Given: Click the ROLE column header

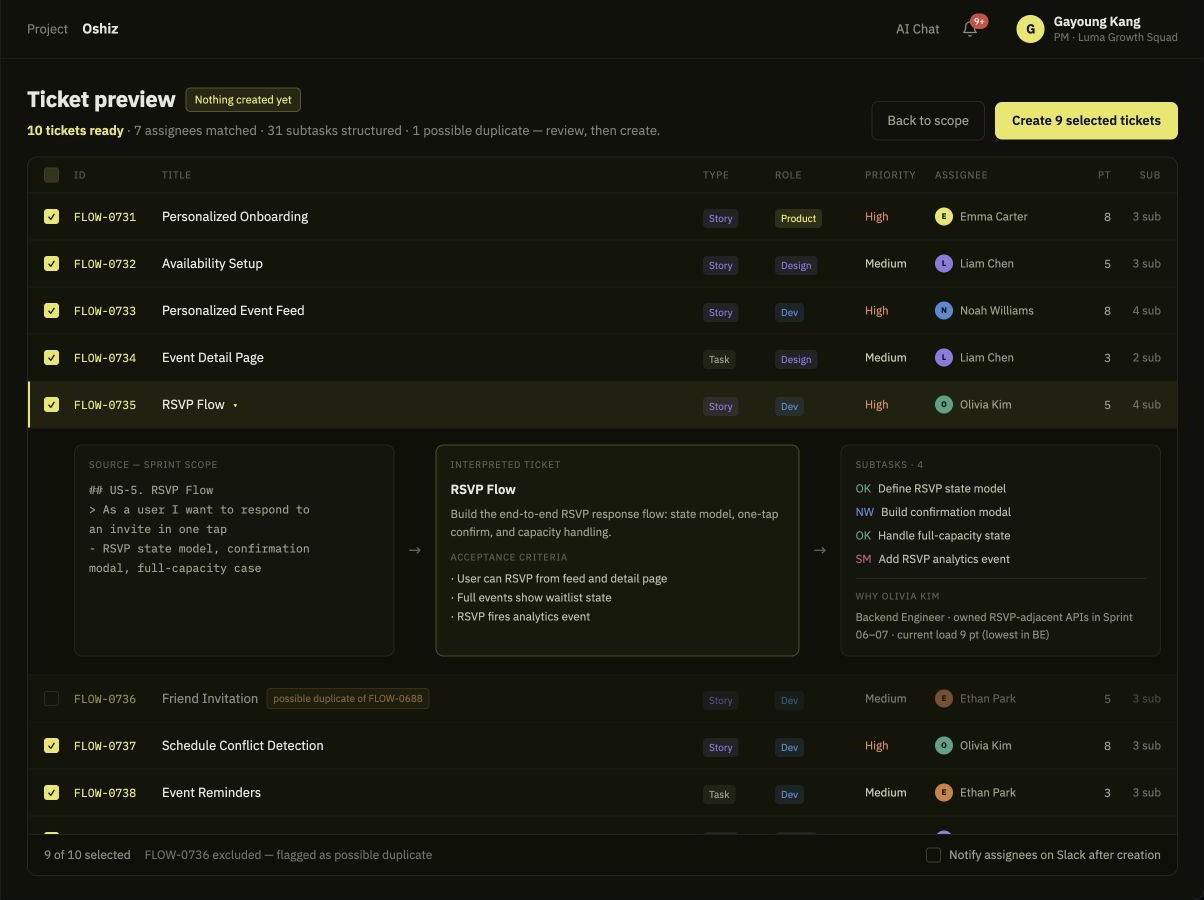Looking at the screenshot, I should [x=788, y=175].
